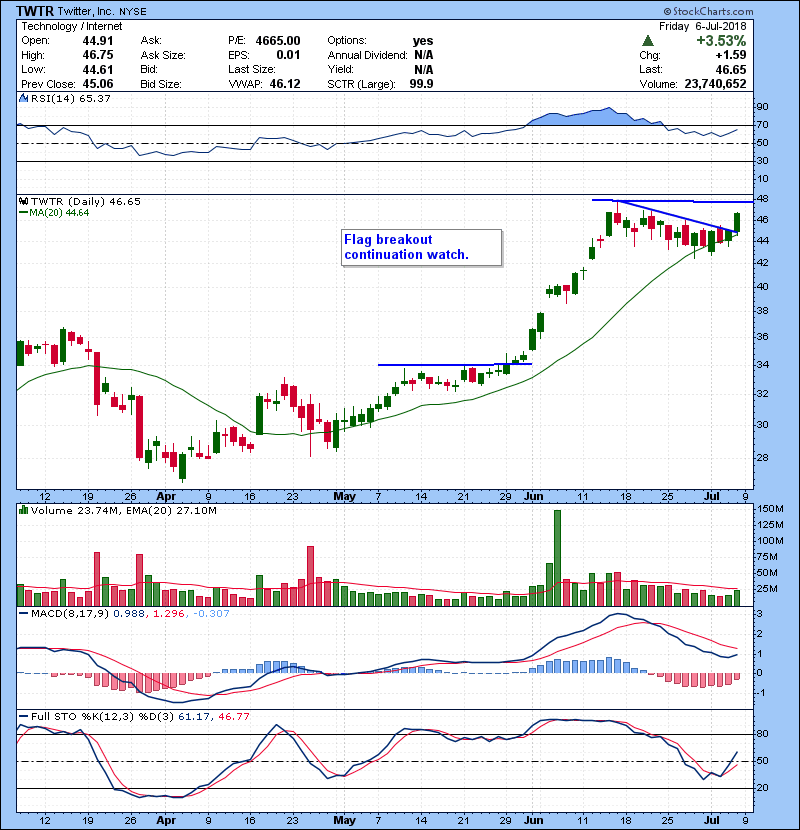Open the StockCharts.com attribution link
The height and width of the screenshot is (830, 800).
pos(708,11)
